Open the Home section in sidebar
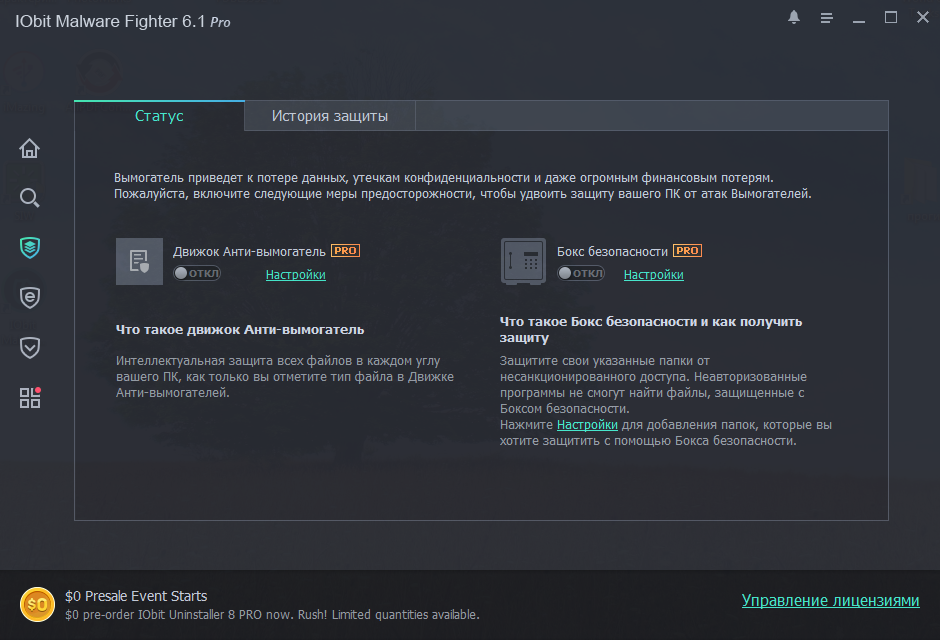Screen dimensions: 940x640 tap(29, 148)
